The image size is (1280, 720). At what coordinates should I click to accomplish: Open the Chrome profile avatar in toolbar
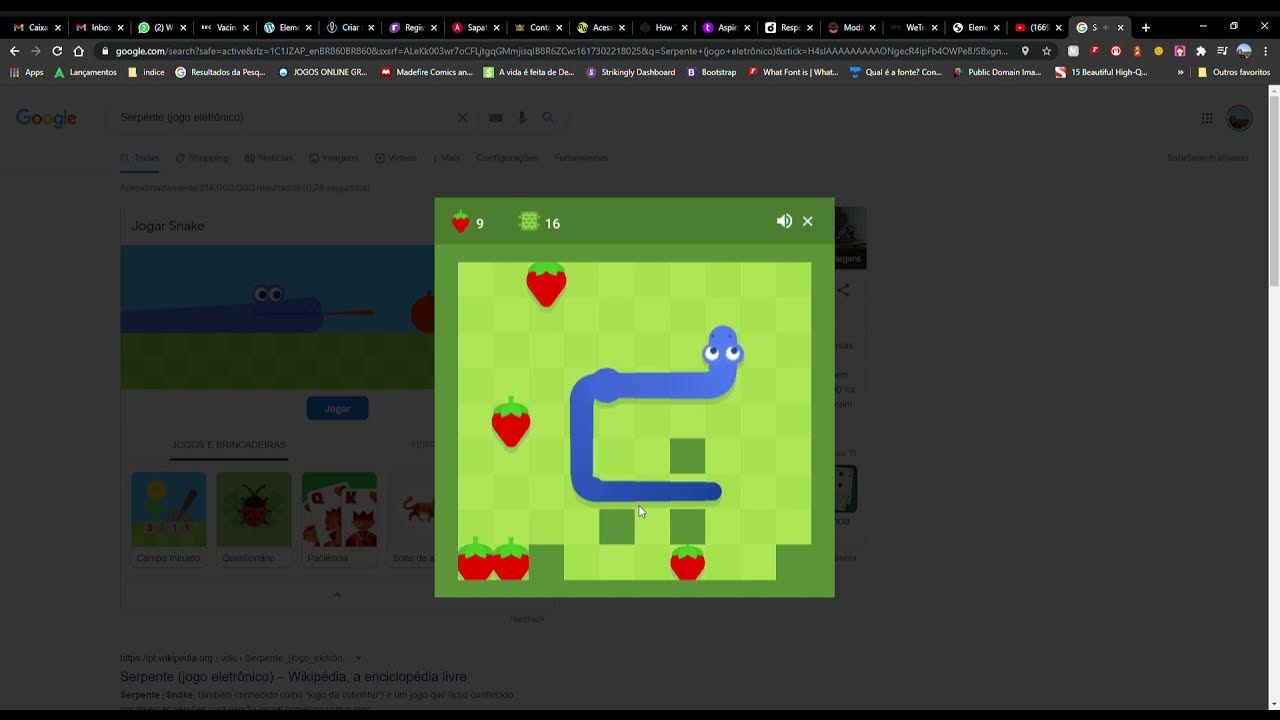click(1244, 51)
